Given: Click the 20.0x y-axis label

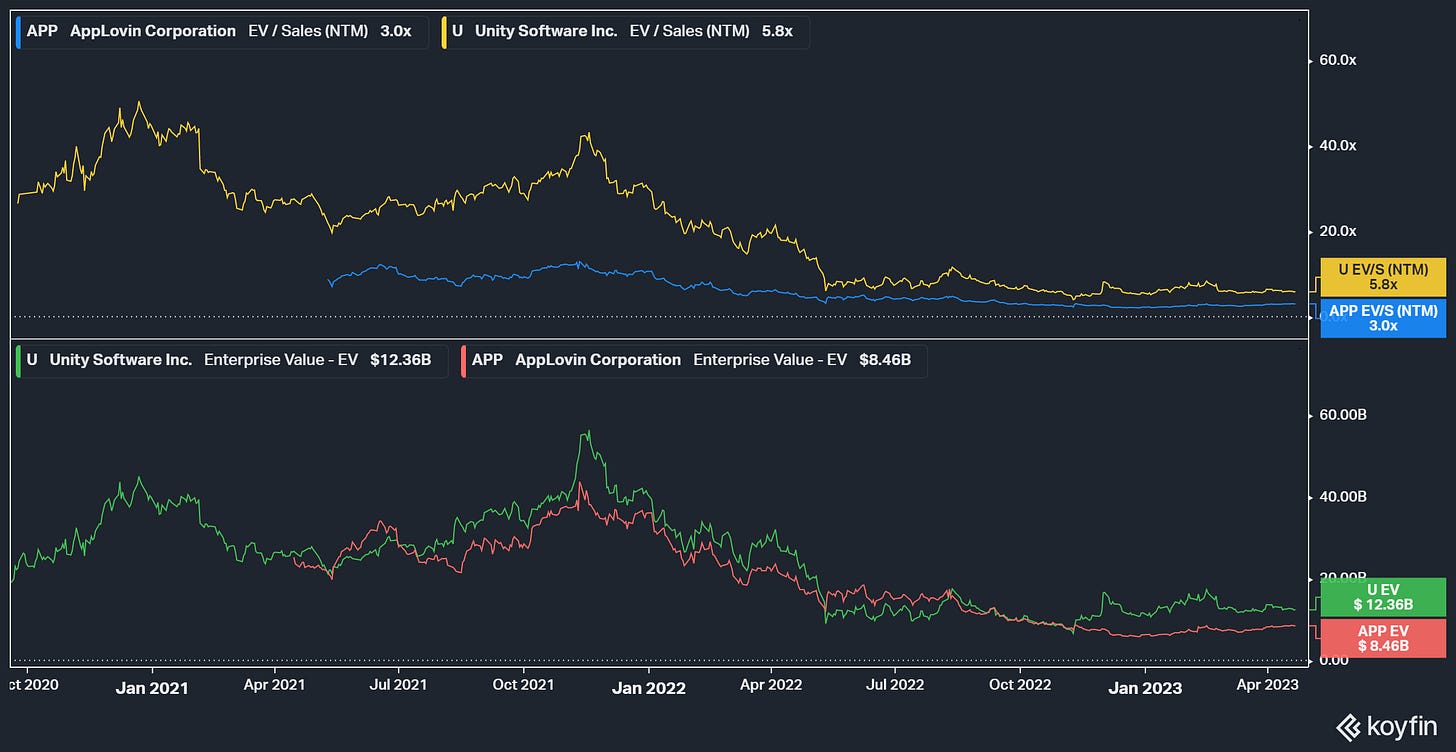Looking at the screenshot, I should (1337, 231).
